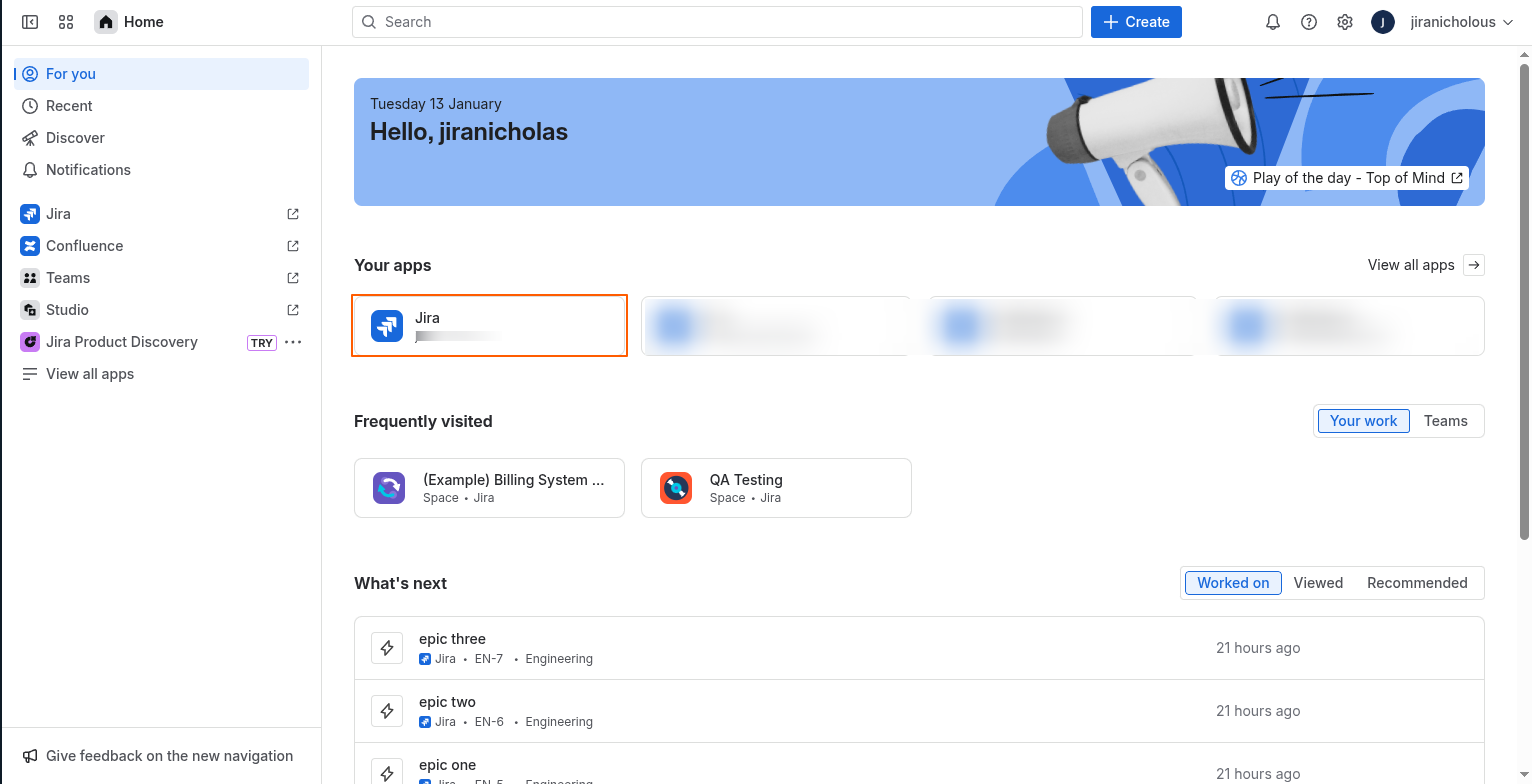Switch to the Recommended tab

1417,582
